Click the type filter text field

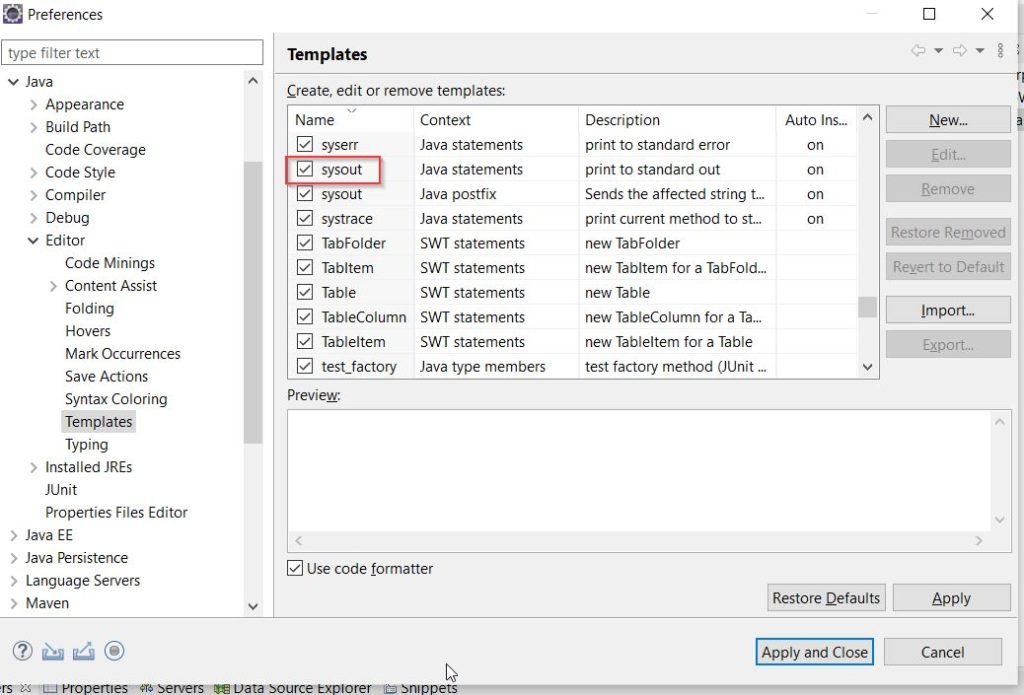[133, 53]
